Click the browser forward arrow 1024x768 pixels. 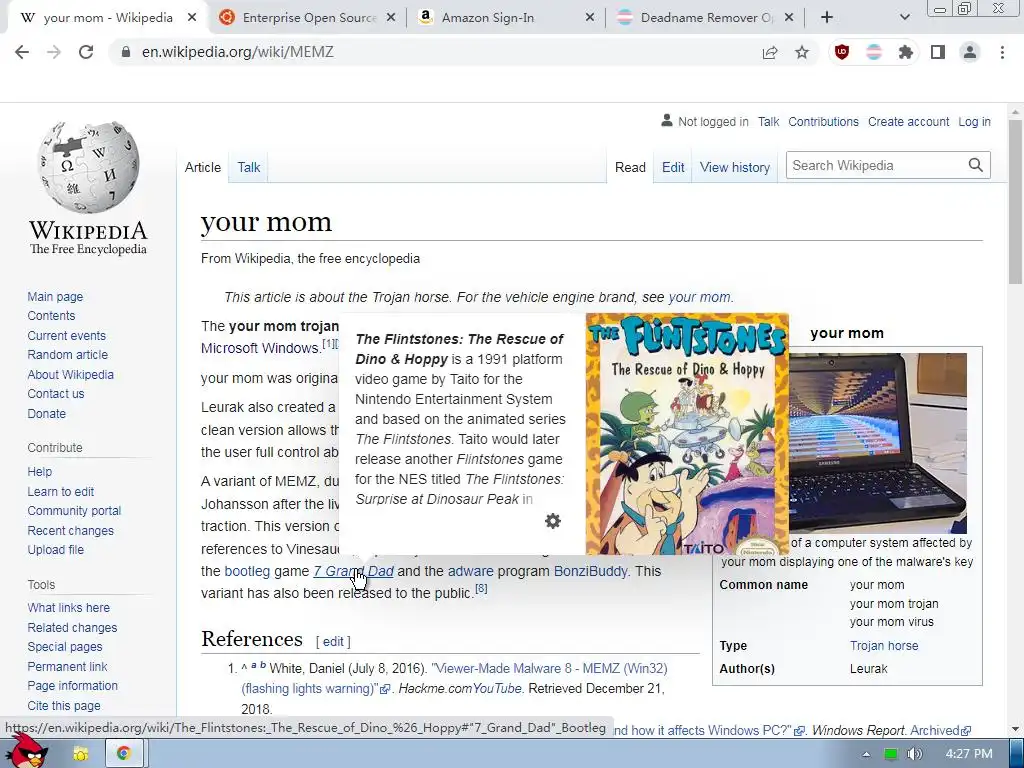(54, 52)
